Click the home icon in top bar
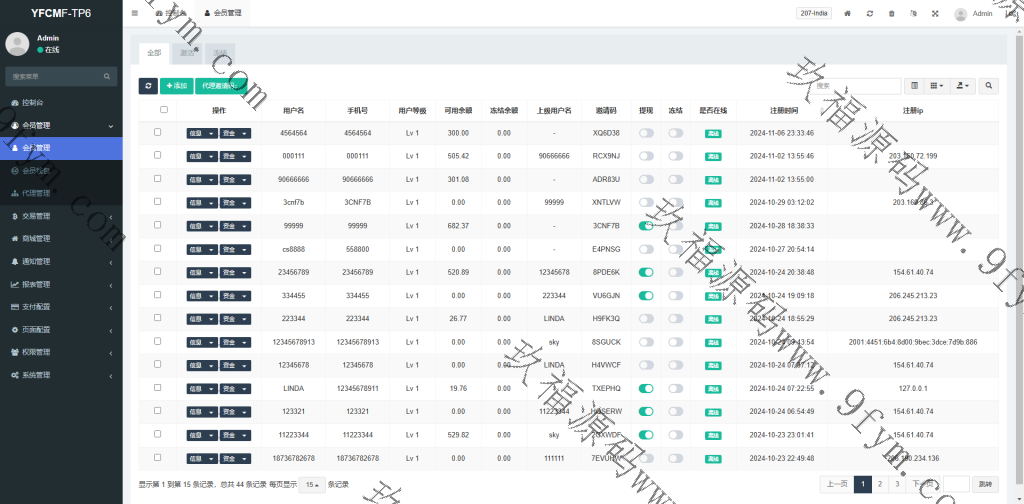 click(848, 14)
